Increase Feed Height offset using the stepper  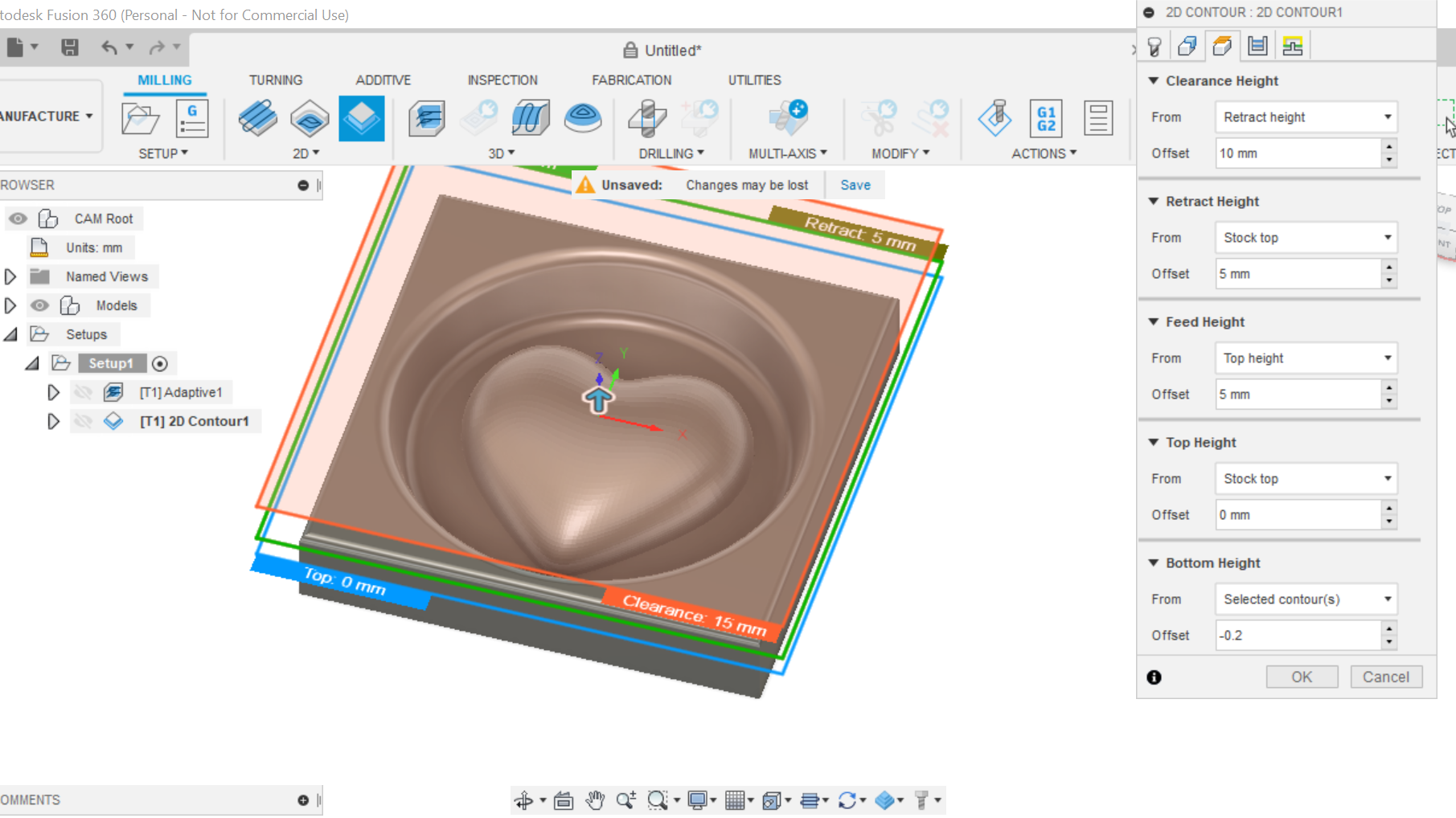(1388, 389)
